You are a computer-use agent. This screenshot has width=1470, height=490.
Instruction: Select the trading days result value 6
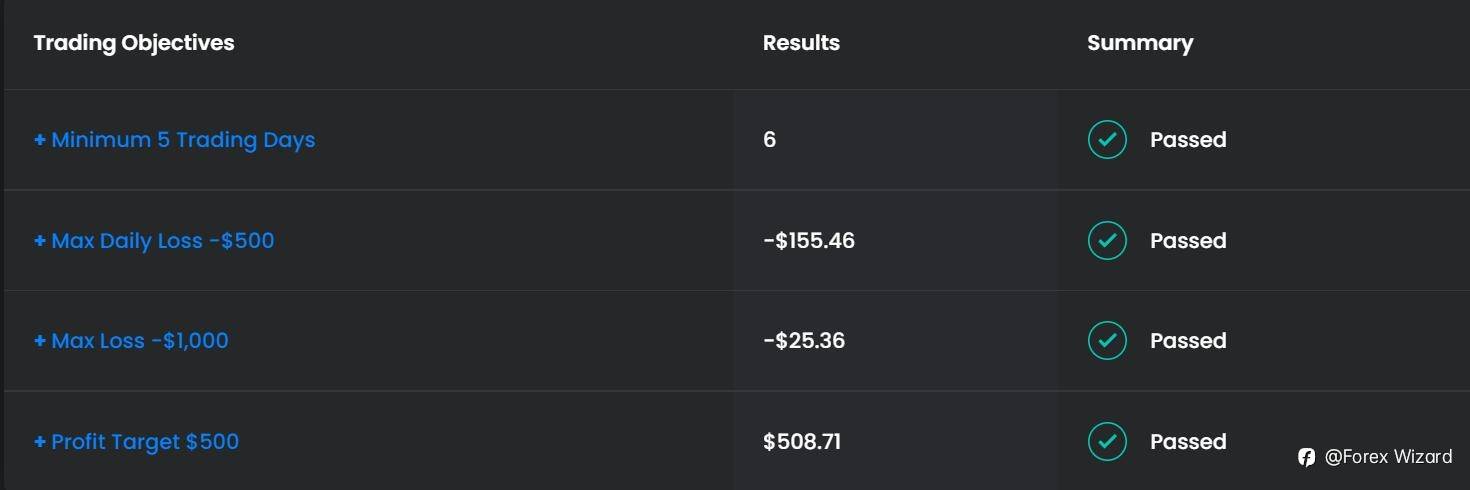[769, 140]
